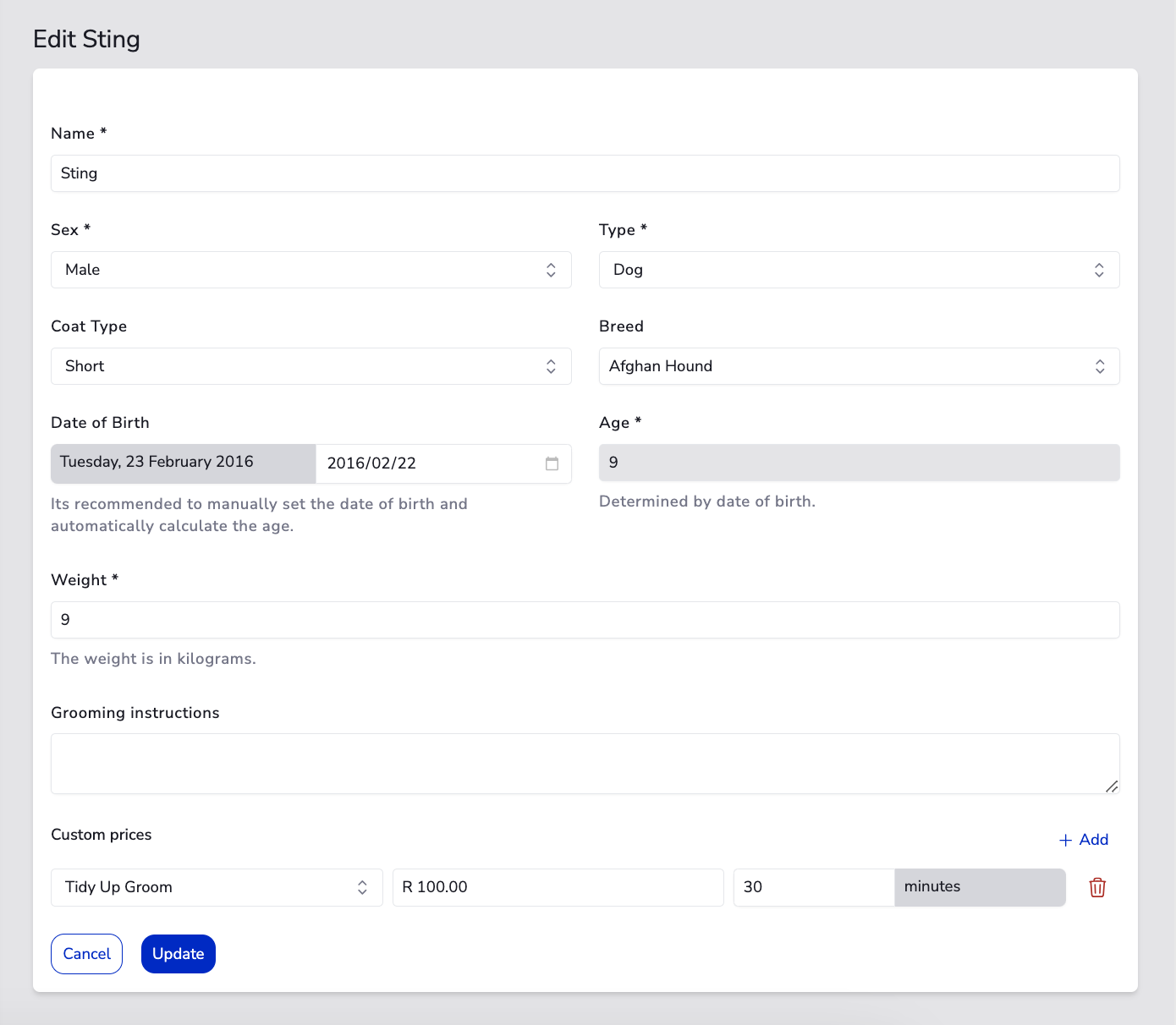Focus the Name field containing Sting

click(x=585, y=173)
